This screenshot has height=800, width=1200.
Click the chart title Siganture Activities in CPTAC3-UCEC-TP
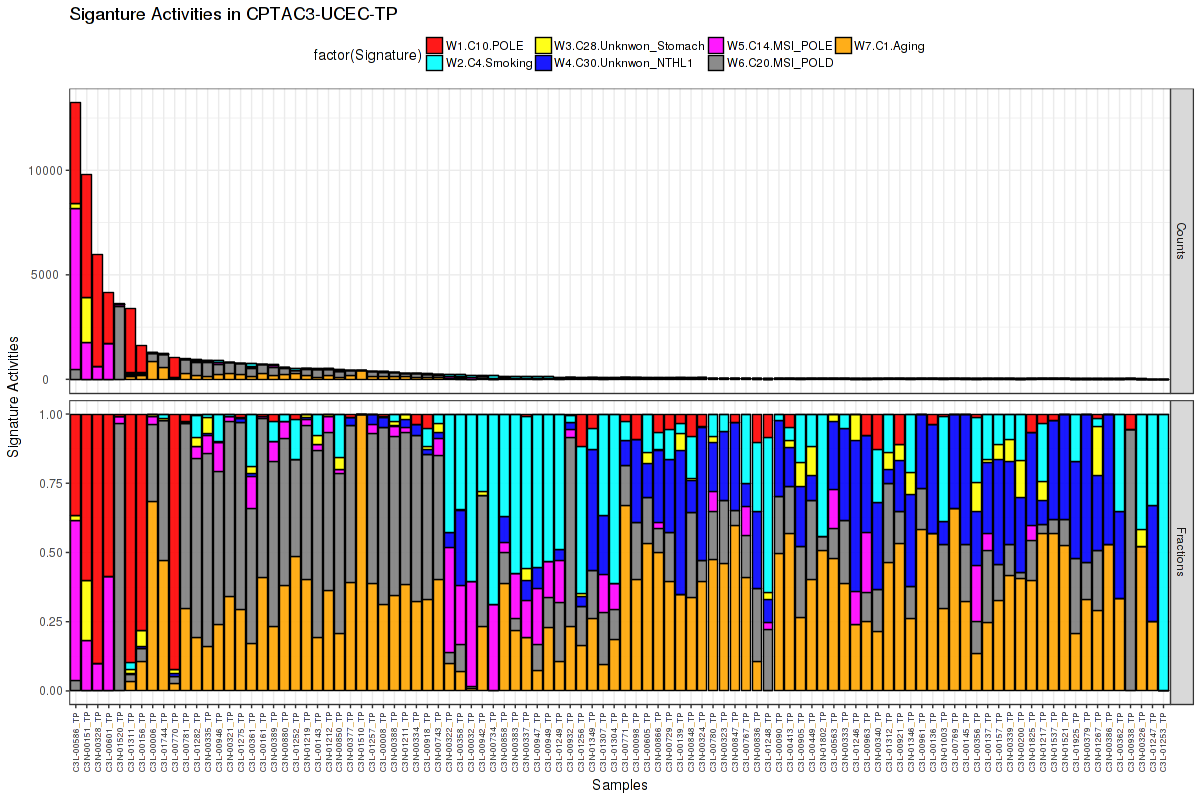point(234,15)
